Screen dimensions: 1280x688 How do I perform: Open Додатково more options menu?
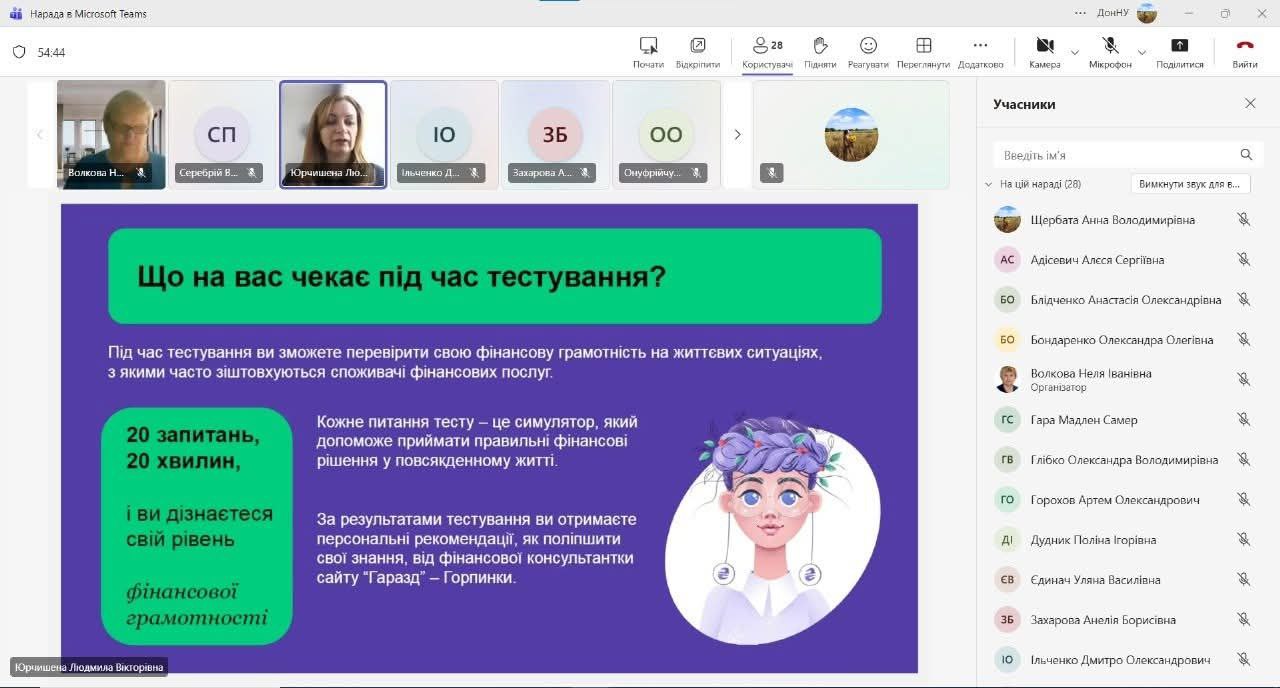[x=980, y=46]
